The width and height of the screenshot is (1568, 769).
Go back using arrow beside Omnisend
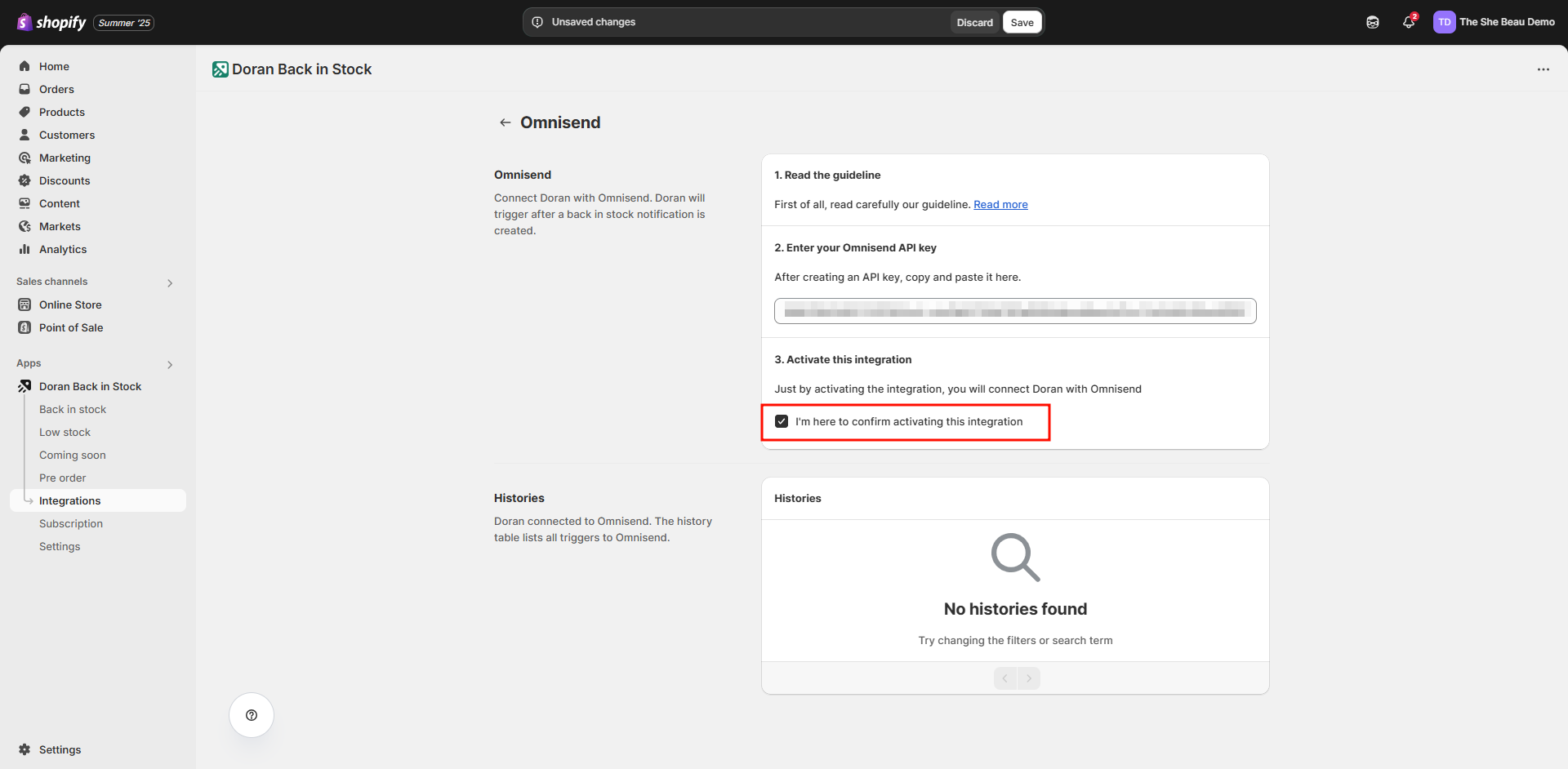[506, 122]
